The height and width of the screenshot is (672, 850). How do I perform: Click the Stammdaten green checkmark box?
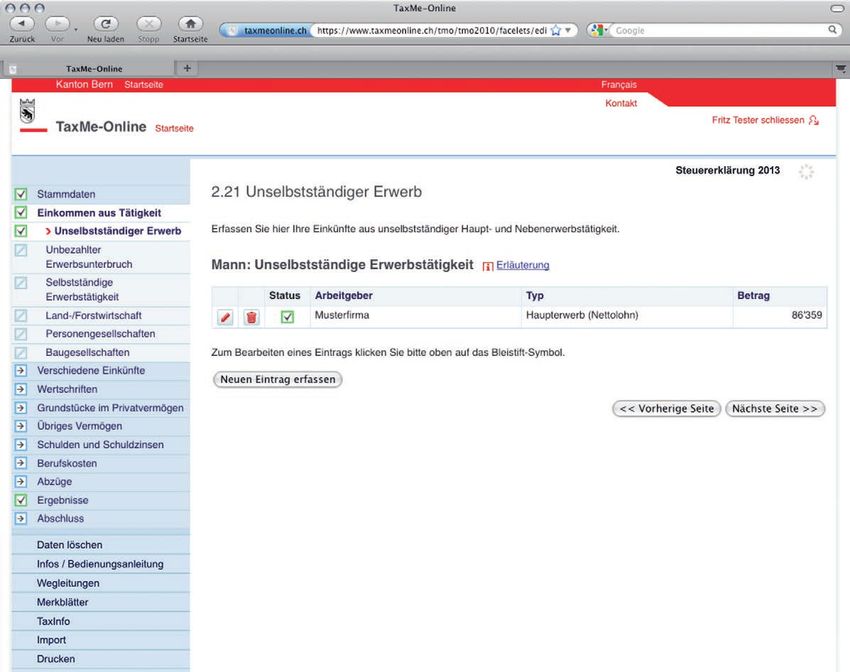20,194
